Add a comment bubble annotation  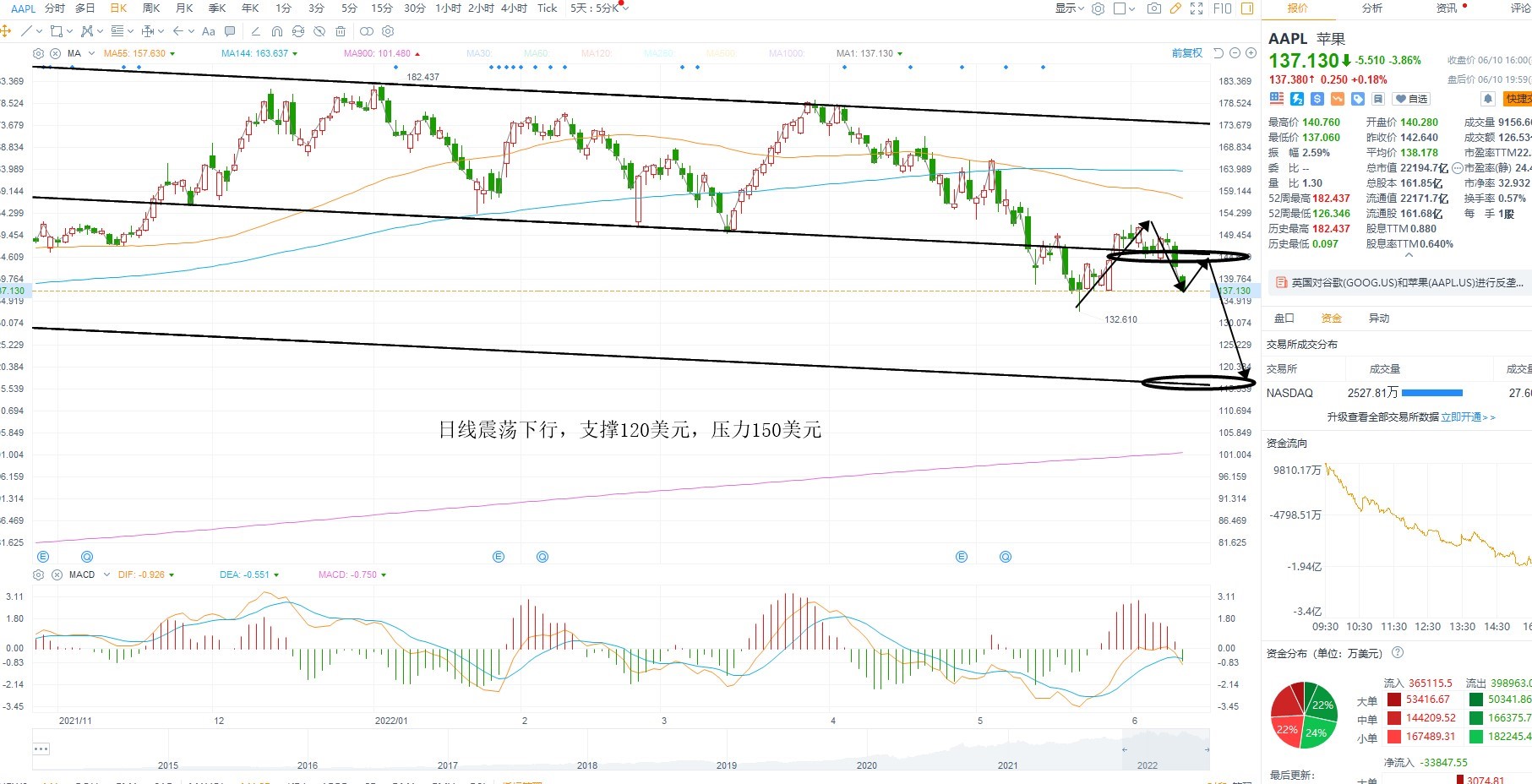pos(230,31)
